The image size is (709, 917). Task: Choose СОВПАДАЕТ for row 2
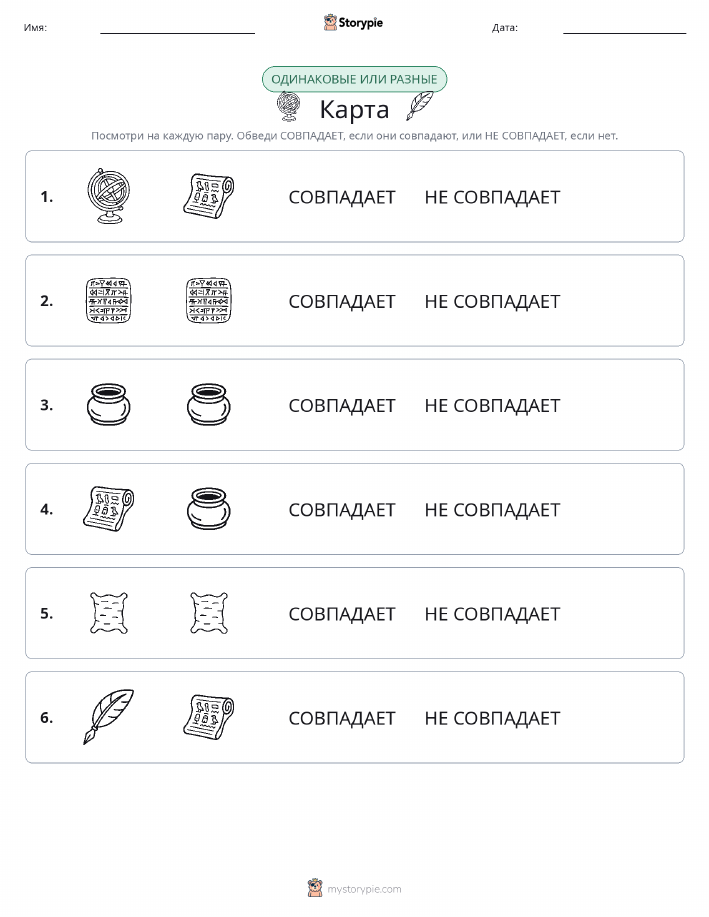[342, 301]
